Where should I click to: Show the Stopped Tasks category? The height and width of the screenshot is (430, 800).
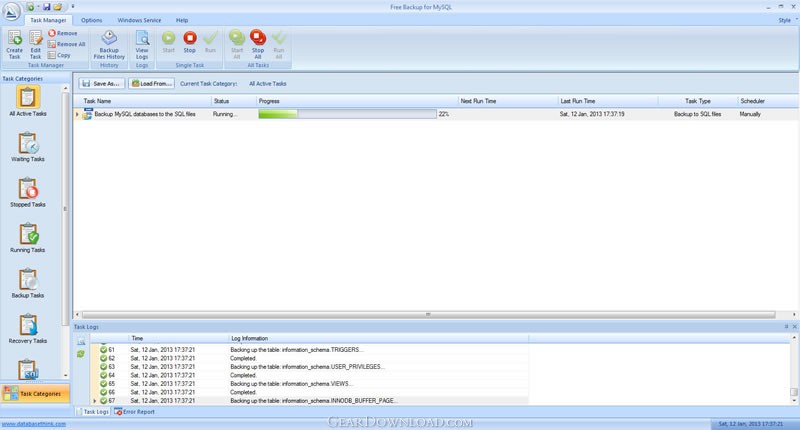tap(27, 193)
